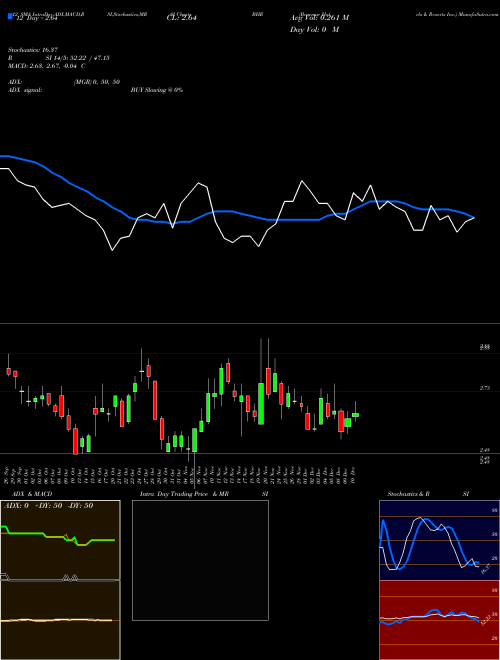This screenshot has height=660, width=500.
Task: Click the 'MACD: 2.68, 2.67, -0.04 C' line
Action: 47,66
